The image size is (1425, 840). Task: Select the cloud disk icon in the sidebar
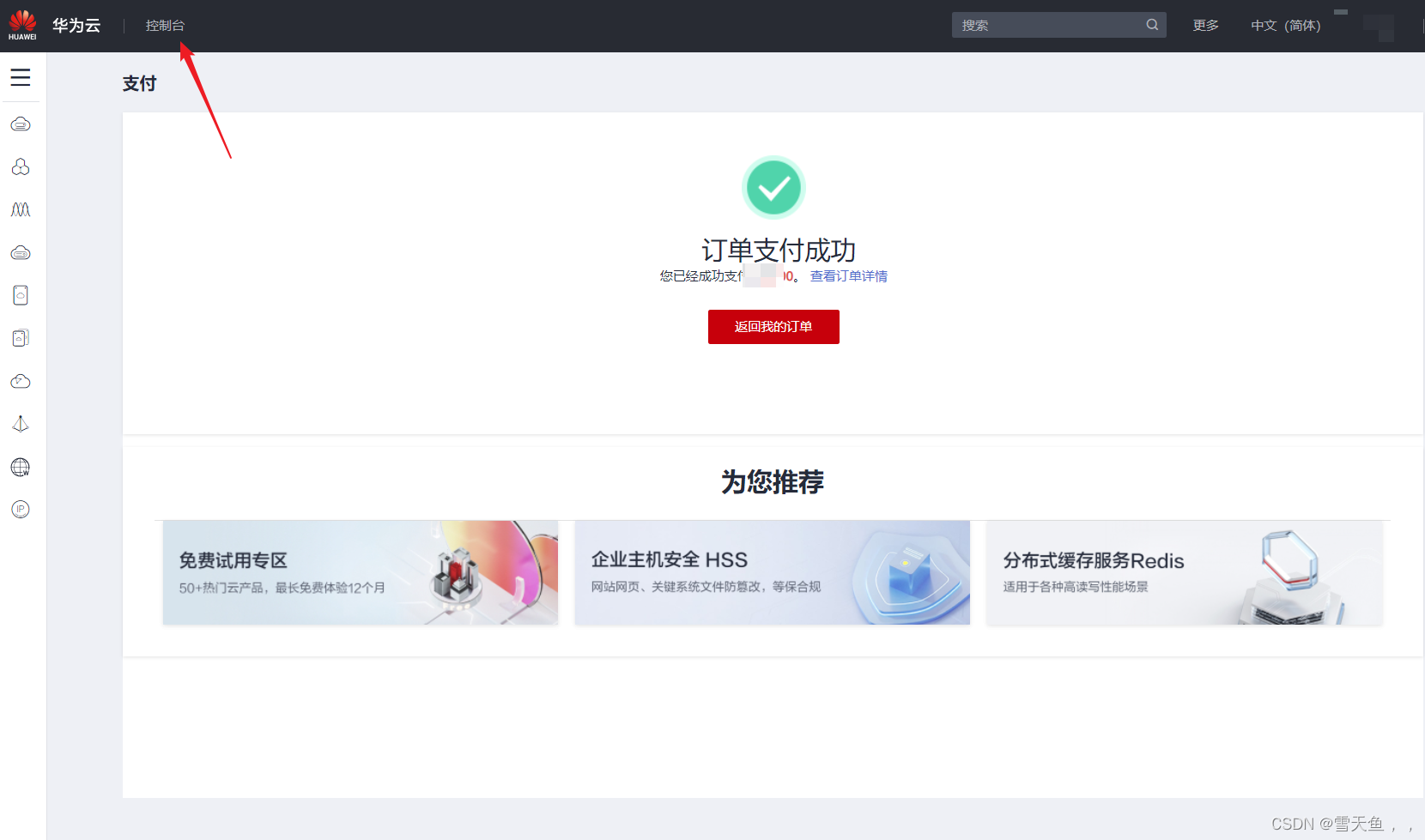pyautogui.click(x=20, y=252)
